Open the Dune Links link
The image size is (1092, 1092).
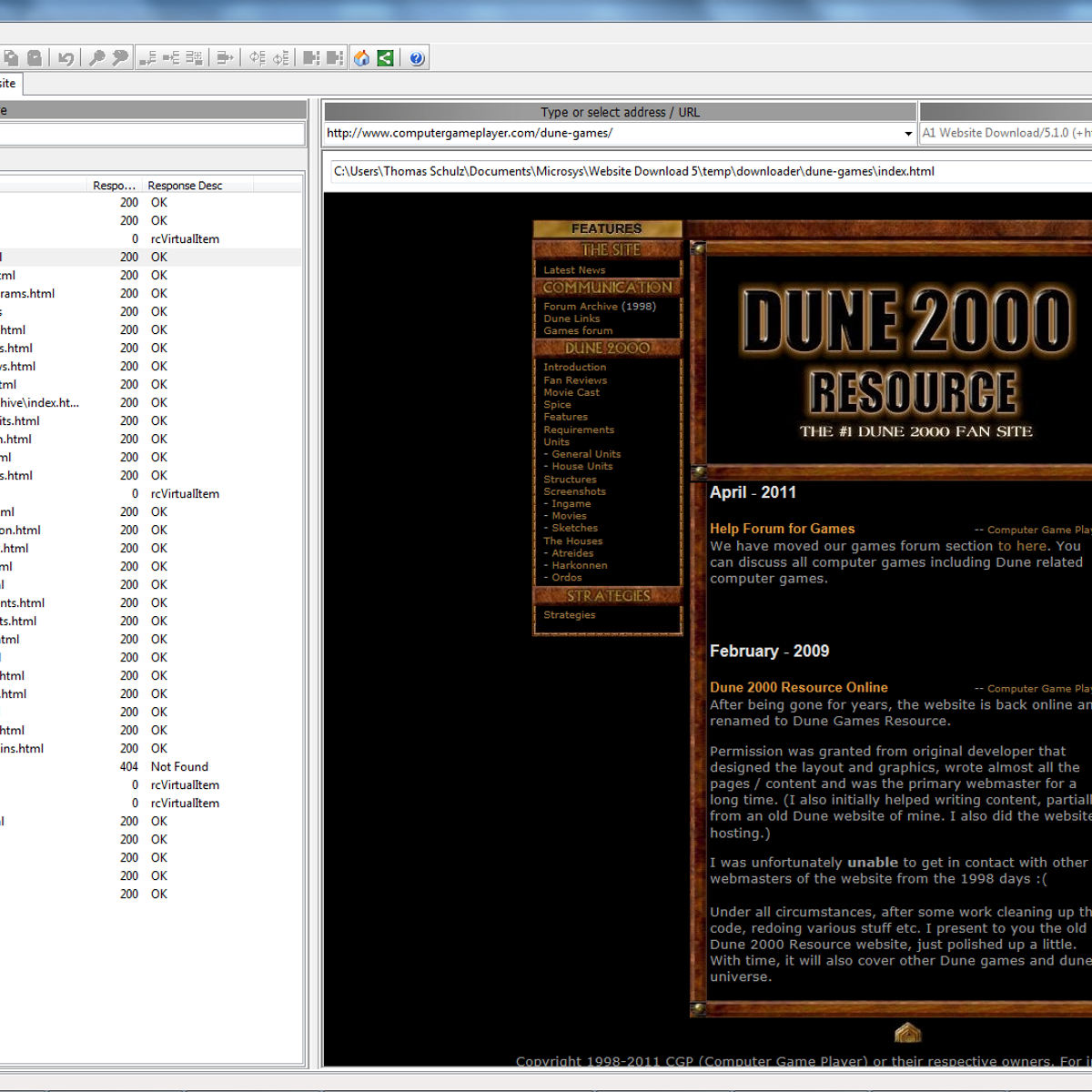coord(571,318)
